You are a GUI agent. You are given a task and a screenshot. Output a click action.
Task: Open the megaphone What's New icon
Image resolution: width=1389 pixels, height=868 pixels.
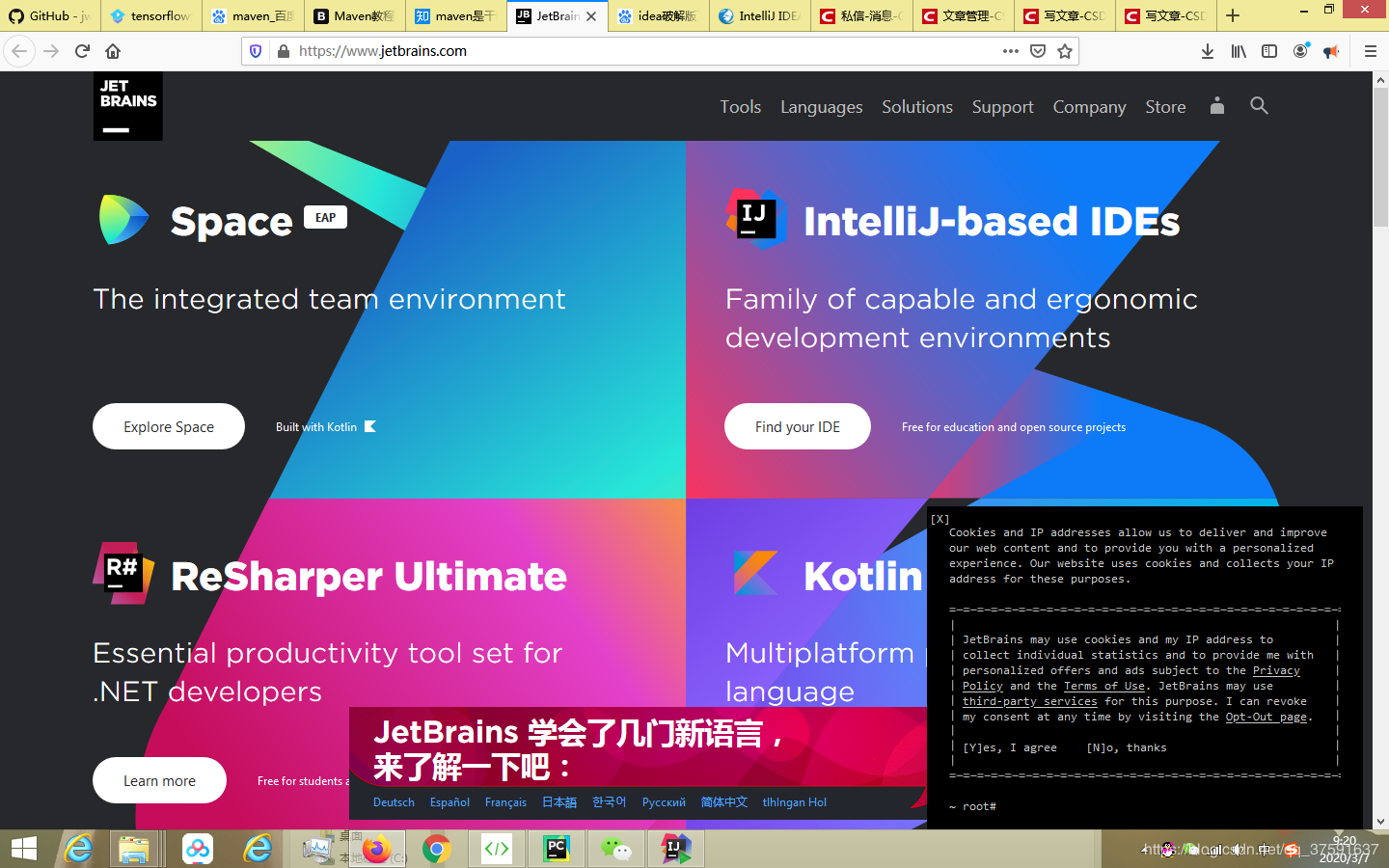1331,51
